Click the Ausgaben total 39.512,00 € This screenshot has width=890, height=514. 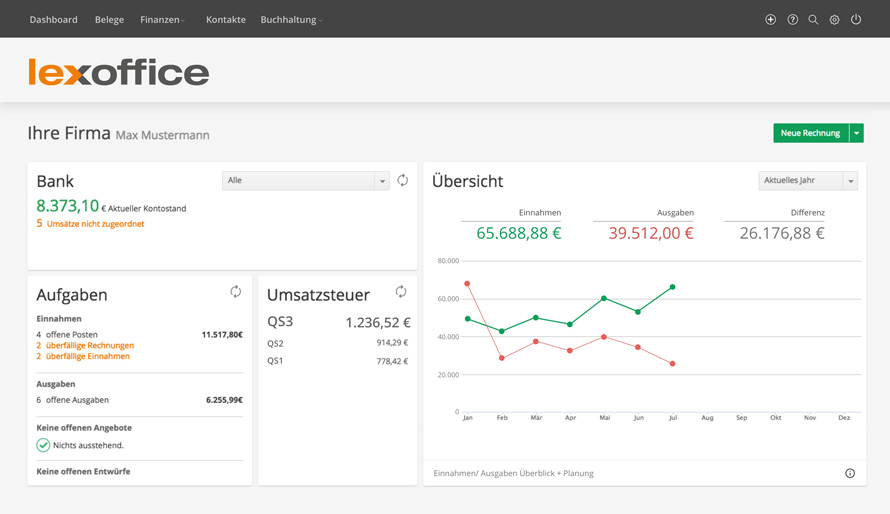click(x=650, y=233)
